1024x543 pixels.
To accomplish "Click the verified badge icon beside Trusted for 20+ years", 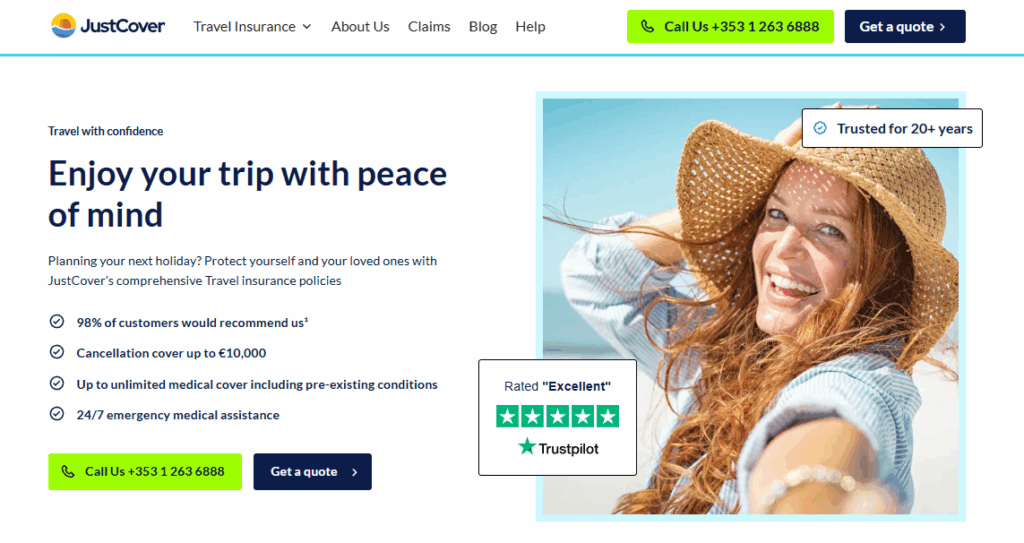I will pyautogui.click(x=820, y=128).
